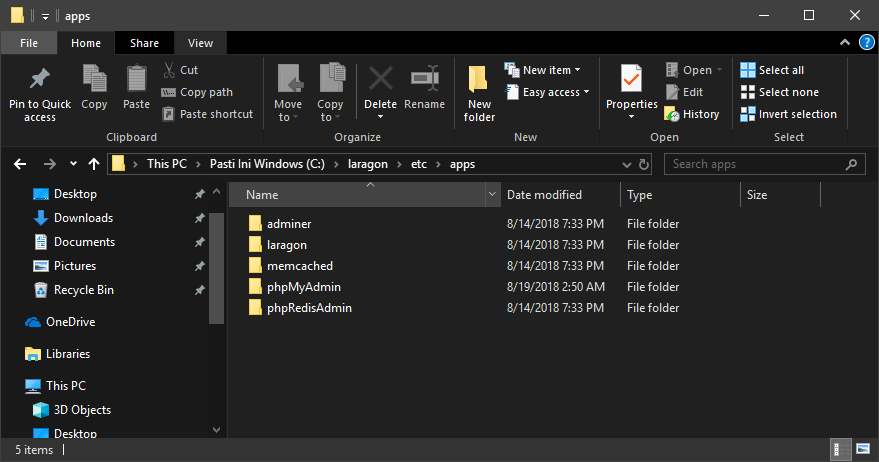Screen dimensions: 879x462
Task: Click the Paste ribbon icon
Action: 136,78
